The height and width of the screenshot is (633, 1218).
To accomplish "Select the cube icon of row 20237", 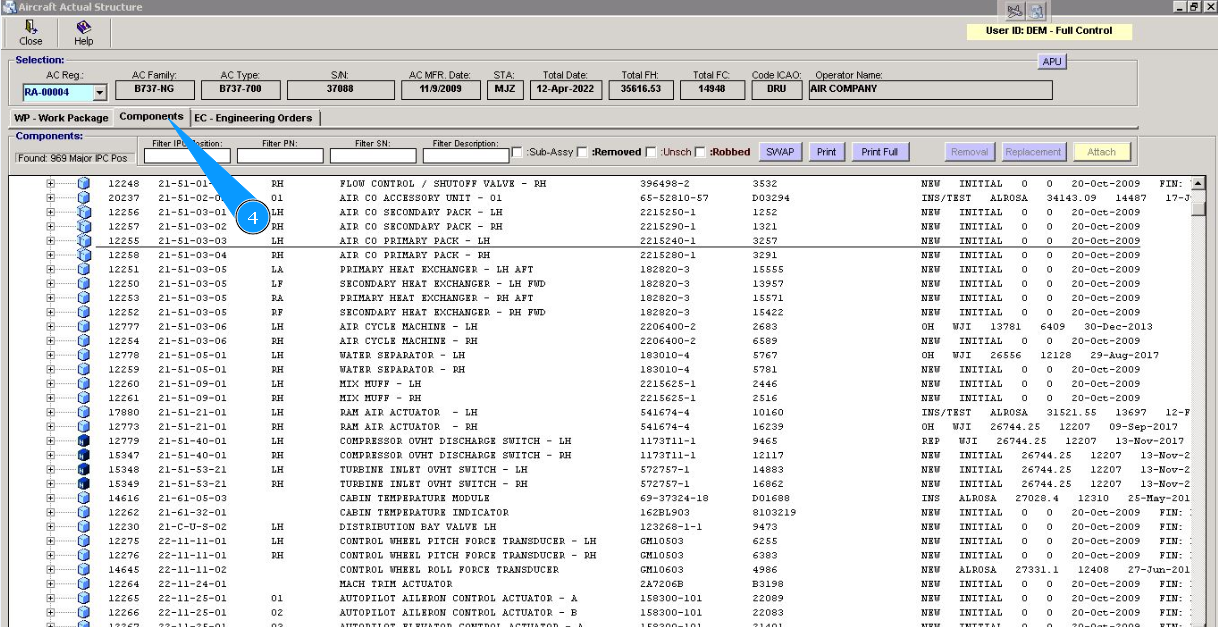I will click(84, 198).
